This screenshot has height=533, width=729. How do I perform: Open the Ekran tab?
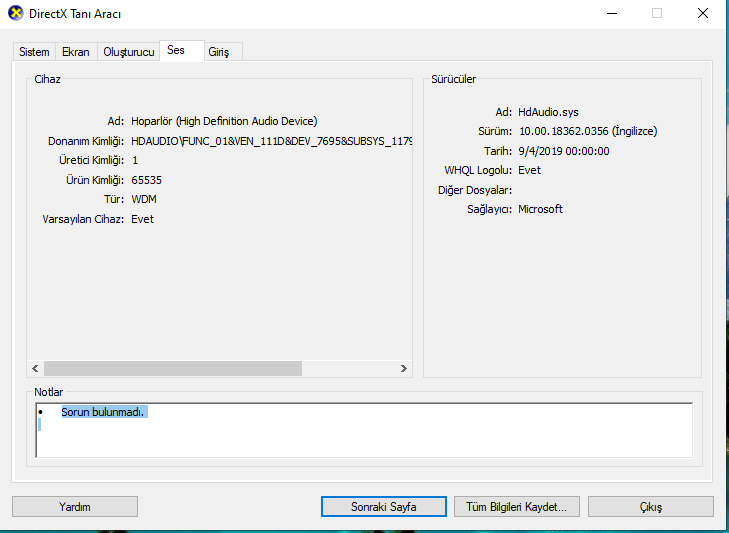[76, 52]
